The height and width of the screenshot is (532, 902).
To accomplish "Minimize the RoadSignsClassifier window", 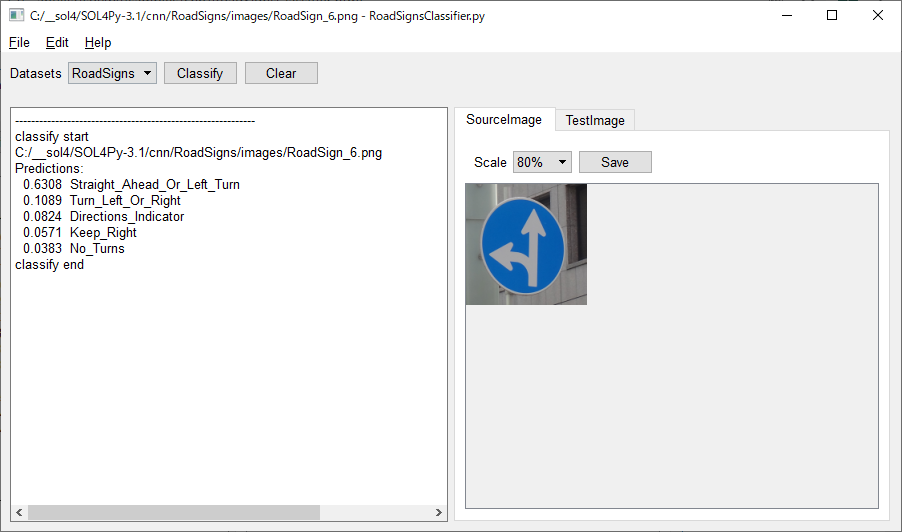I will [787, 16].
